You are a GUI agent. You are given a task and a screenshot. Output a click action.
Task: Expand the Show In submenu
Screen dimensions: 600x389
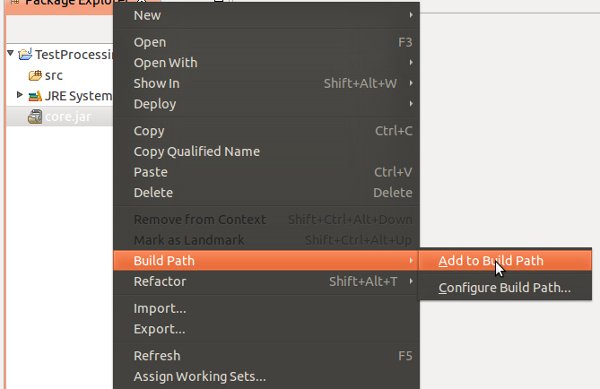point(266,83)
